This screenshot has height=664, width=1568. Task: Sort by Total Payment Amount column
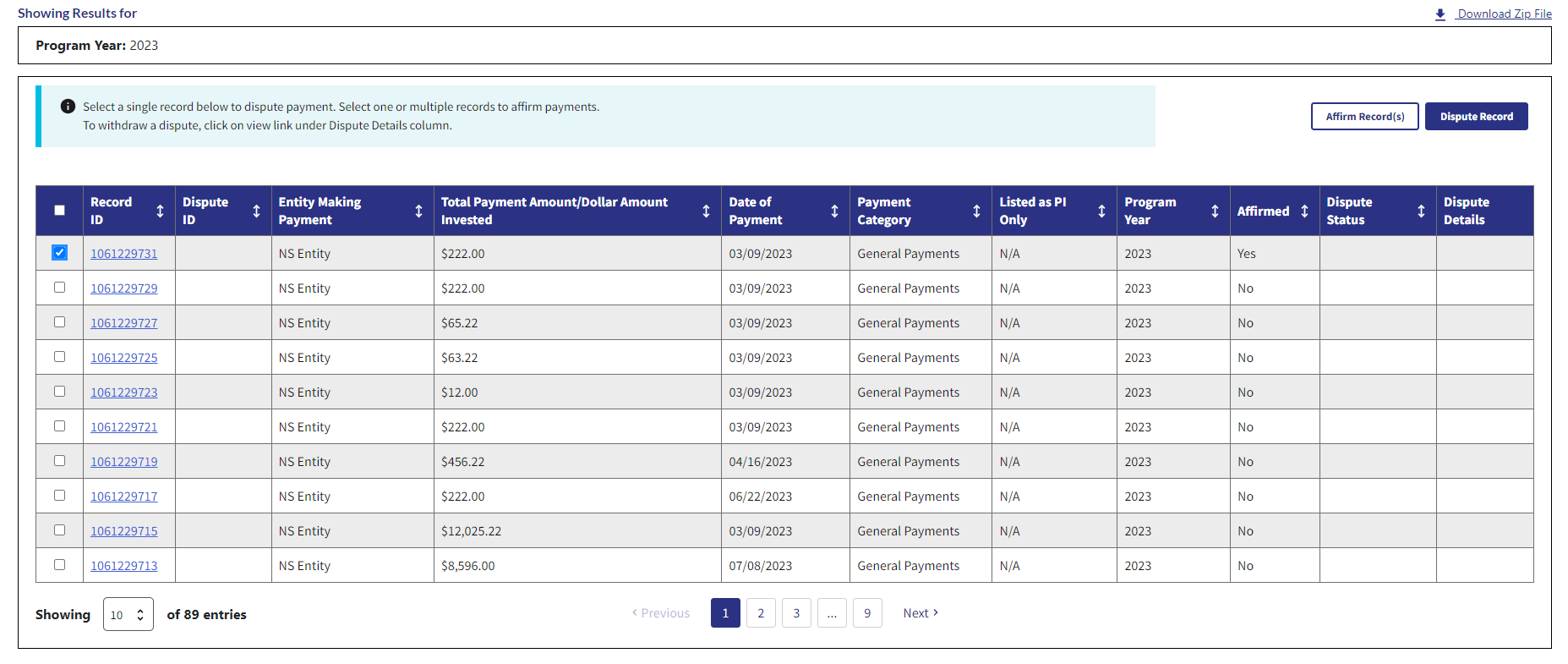tap(706, 211)
